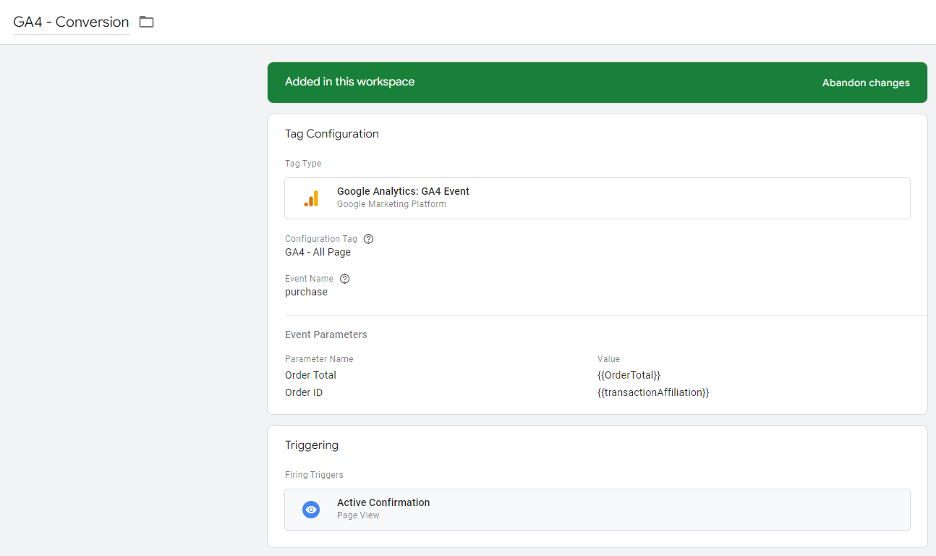The height and width of the screenshot is (556, 936).
Task: Open the Event Name help icon
Action: (x=345, y=279)
